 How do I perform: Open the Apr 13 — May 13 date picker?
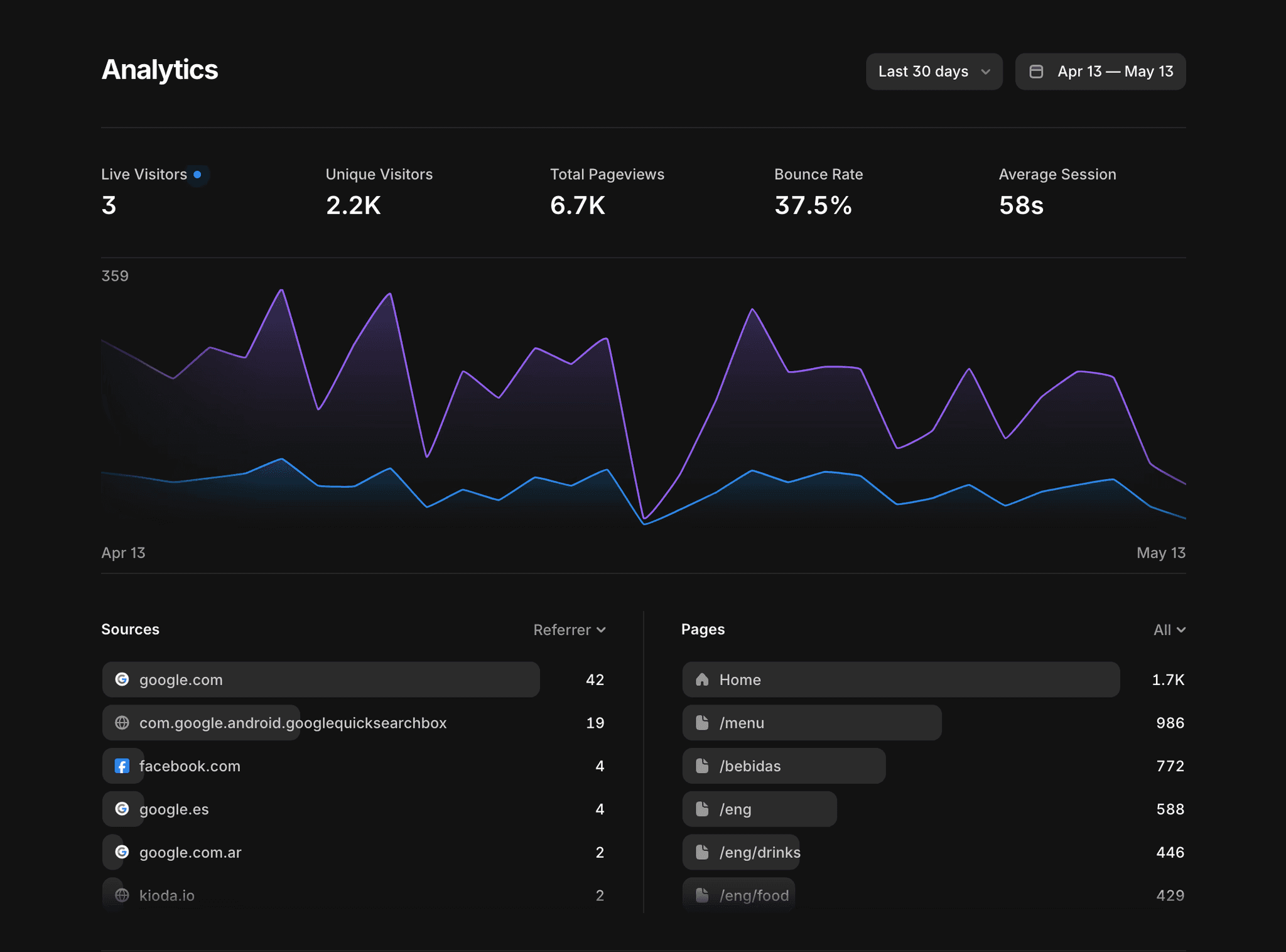click(1100, 72)
